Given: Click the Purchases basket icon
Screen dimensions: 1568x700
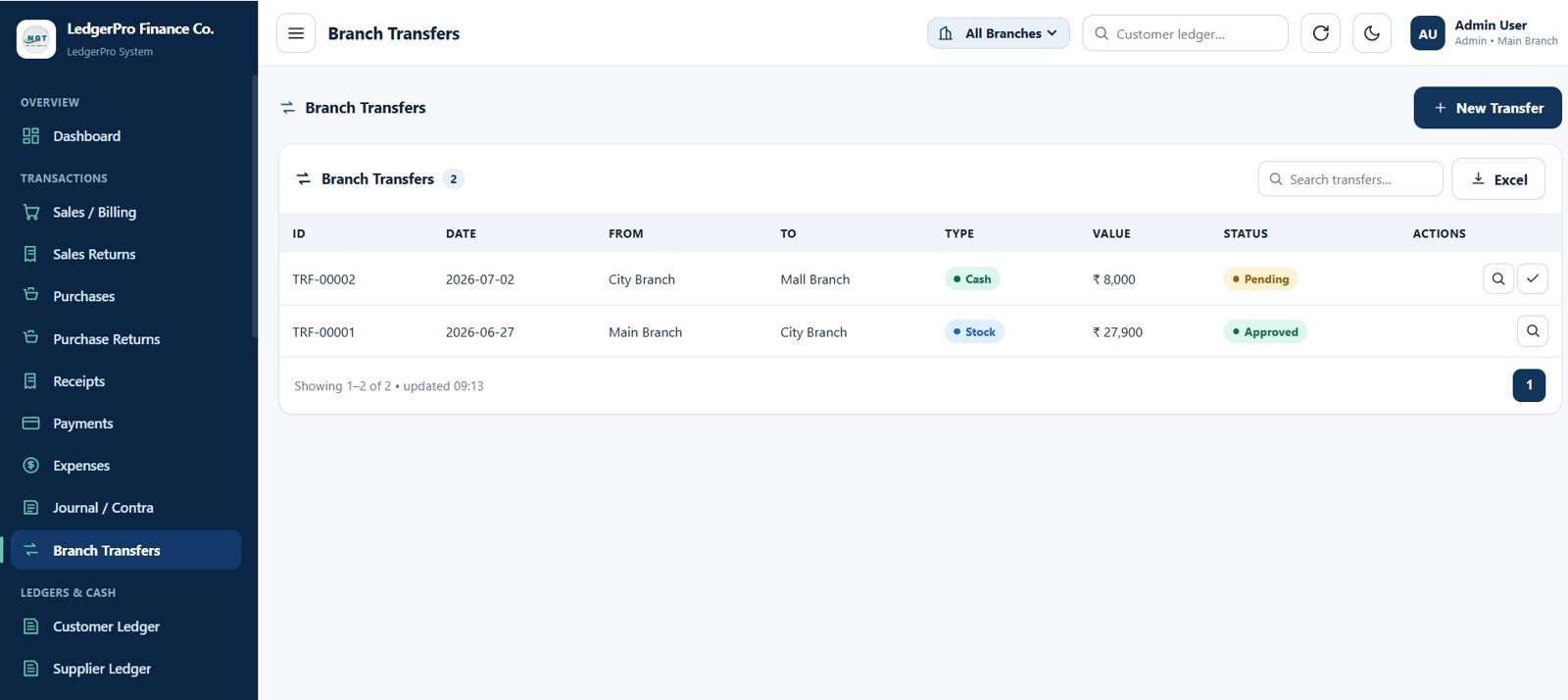Looking at the screenshot, I should pyautogui.click(x=31, y=295).
